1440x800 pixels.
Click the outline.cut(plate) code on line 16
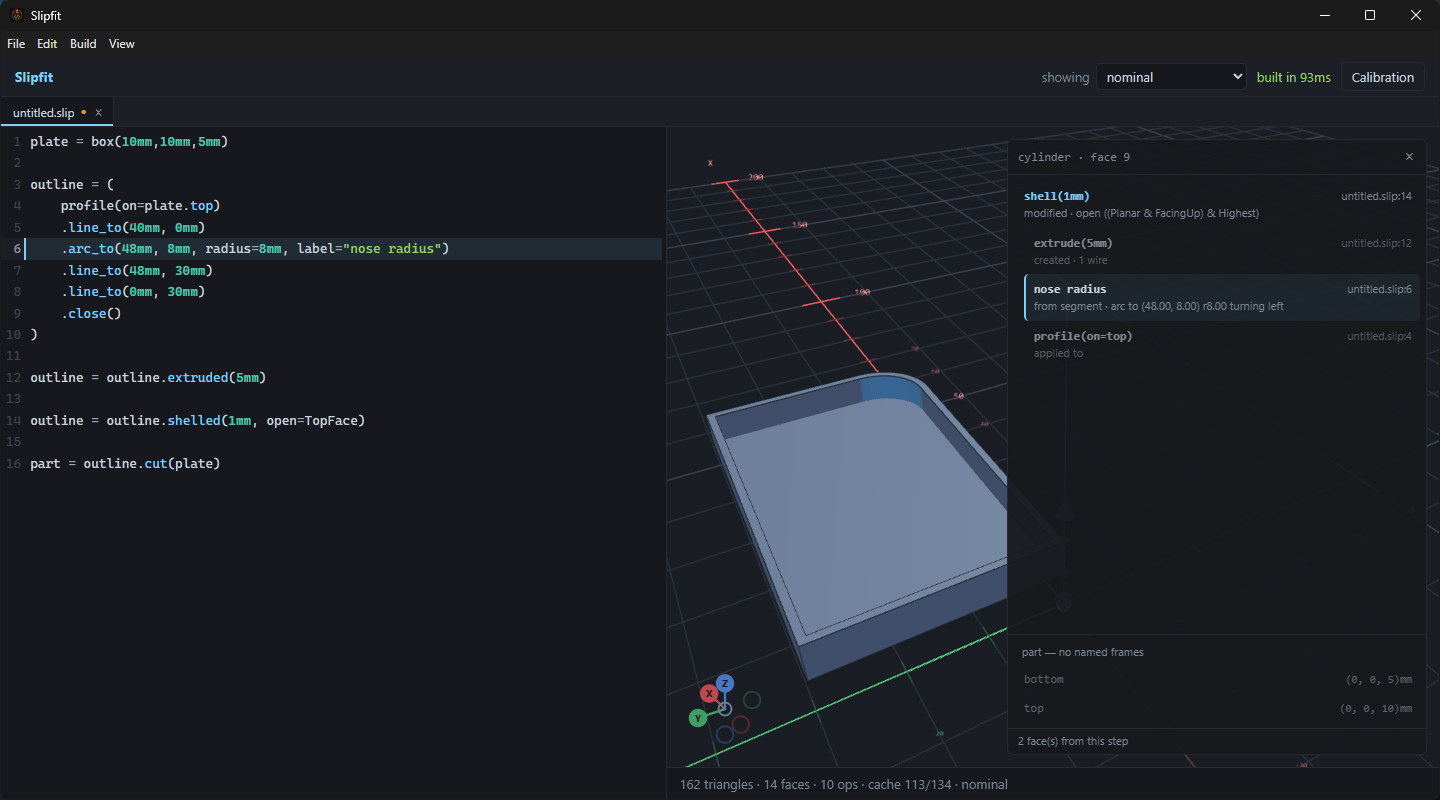(152, 463)
